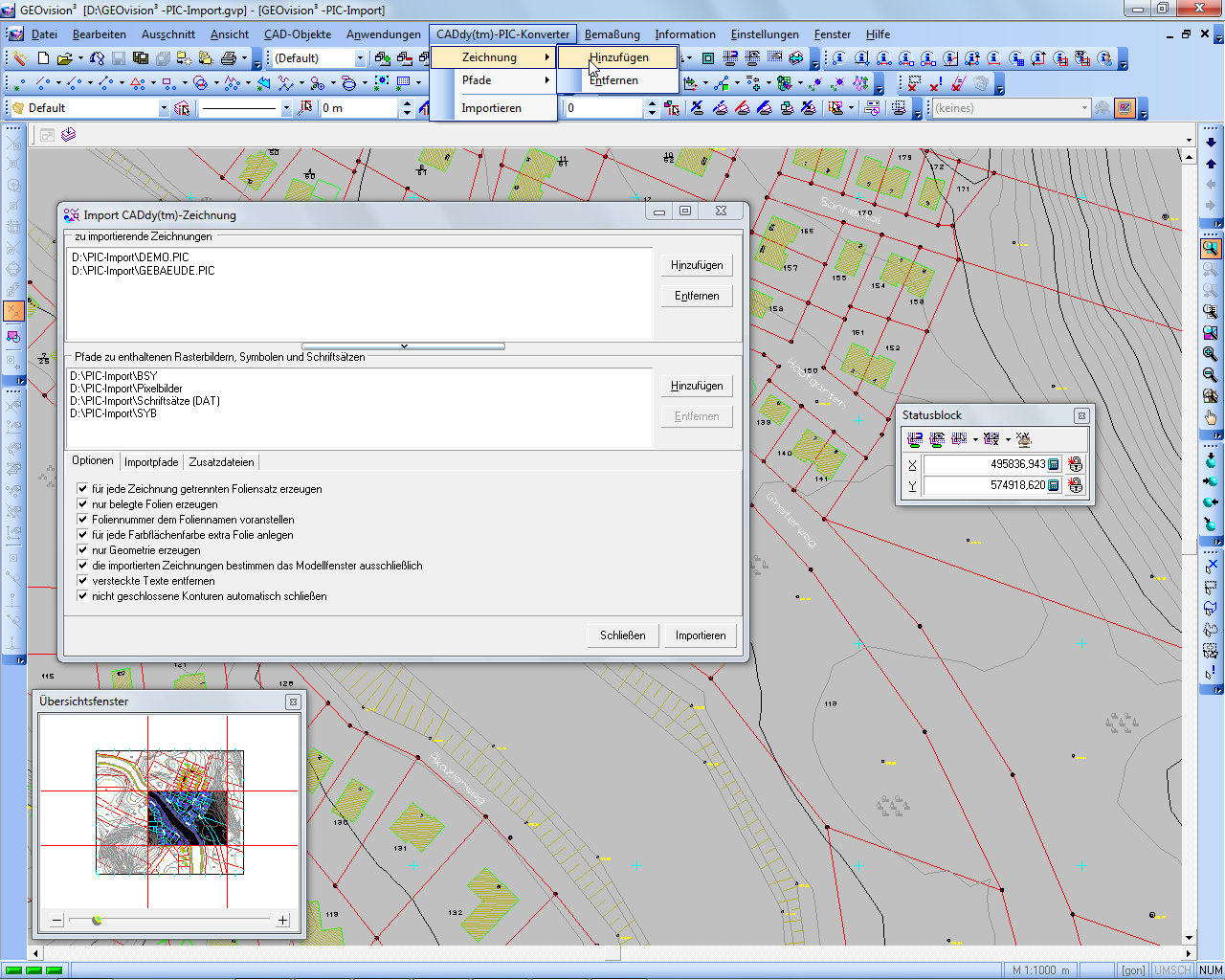Screen dimensions: 1225x980
Task: Click the calculator icon beside X coordinate
Action: (1054, 464)
